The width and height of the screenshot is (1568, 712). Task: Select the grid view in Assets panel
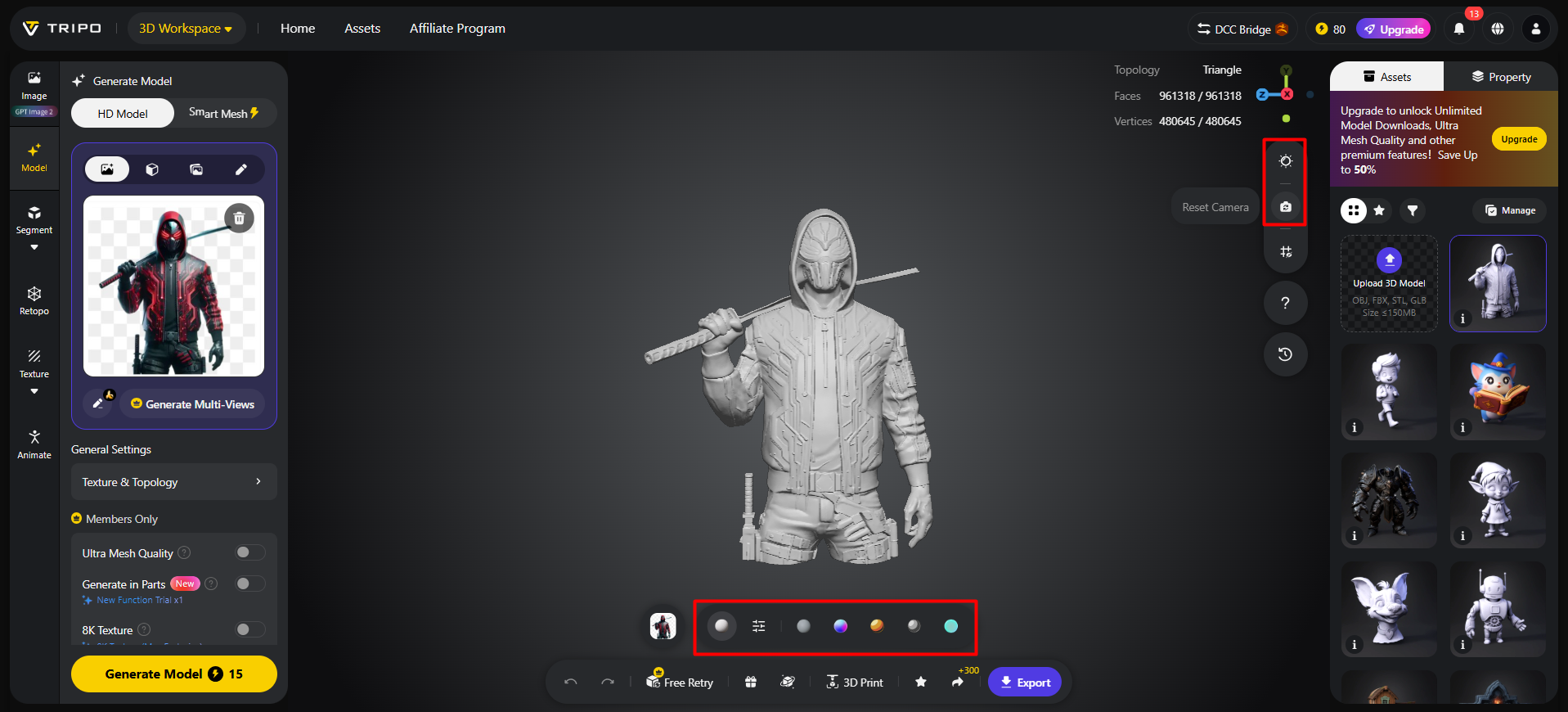coord(1354,210)
